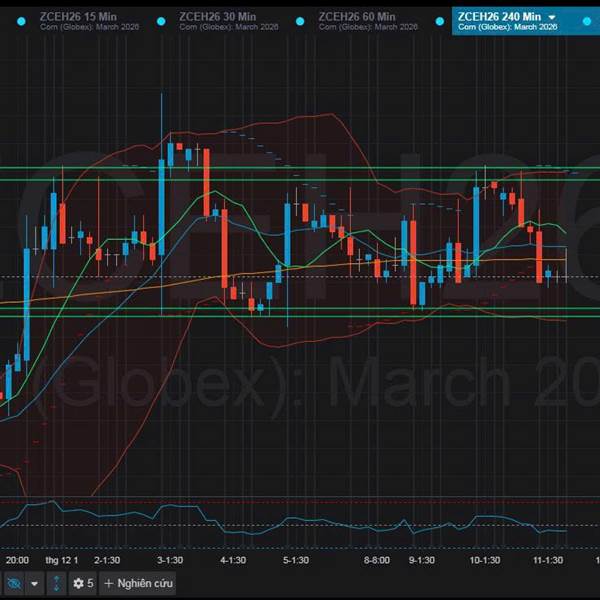The height and width of the screenshot is (600, 600).
Task: Toggle the eye visibility icon in the bottom toolbar
Action: (14, 584)
